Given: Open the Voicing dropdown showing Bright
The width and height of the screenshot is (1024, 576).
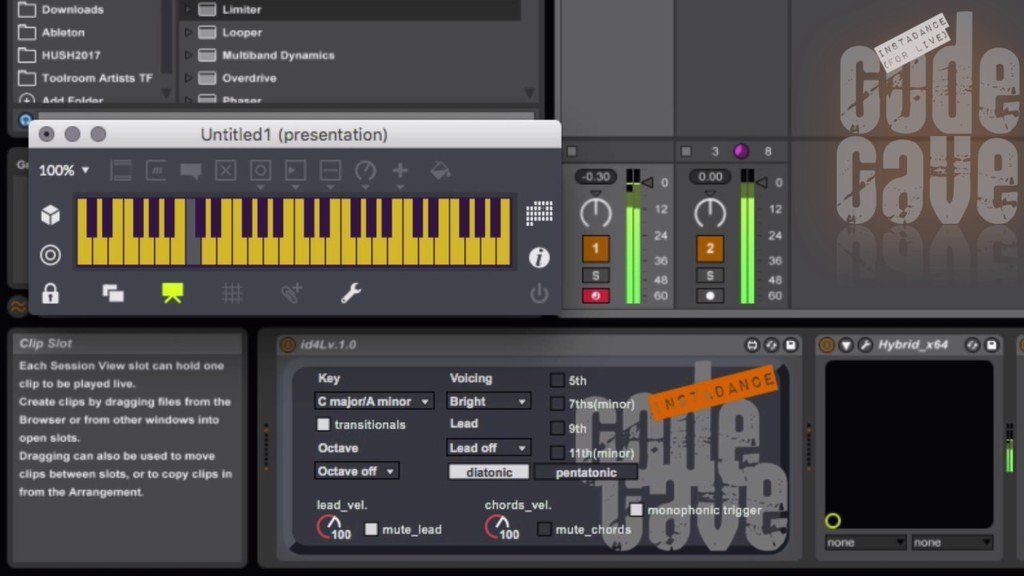Looking at the screenshot, I should [488, 401].
